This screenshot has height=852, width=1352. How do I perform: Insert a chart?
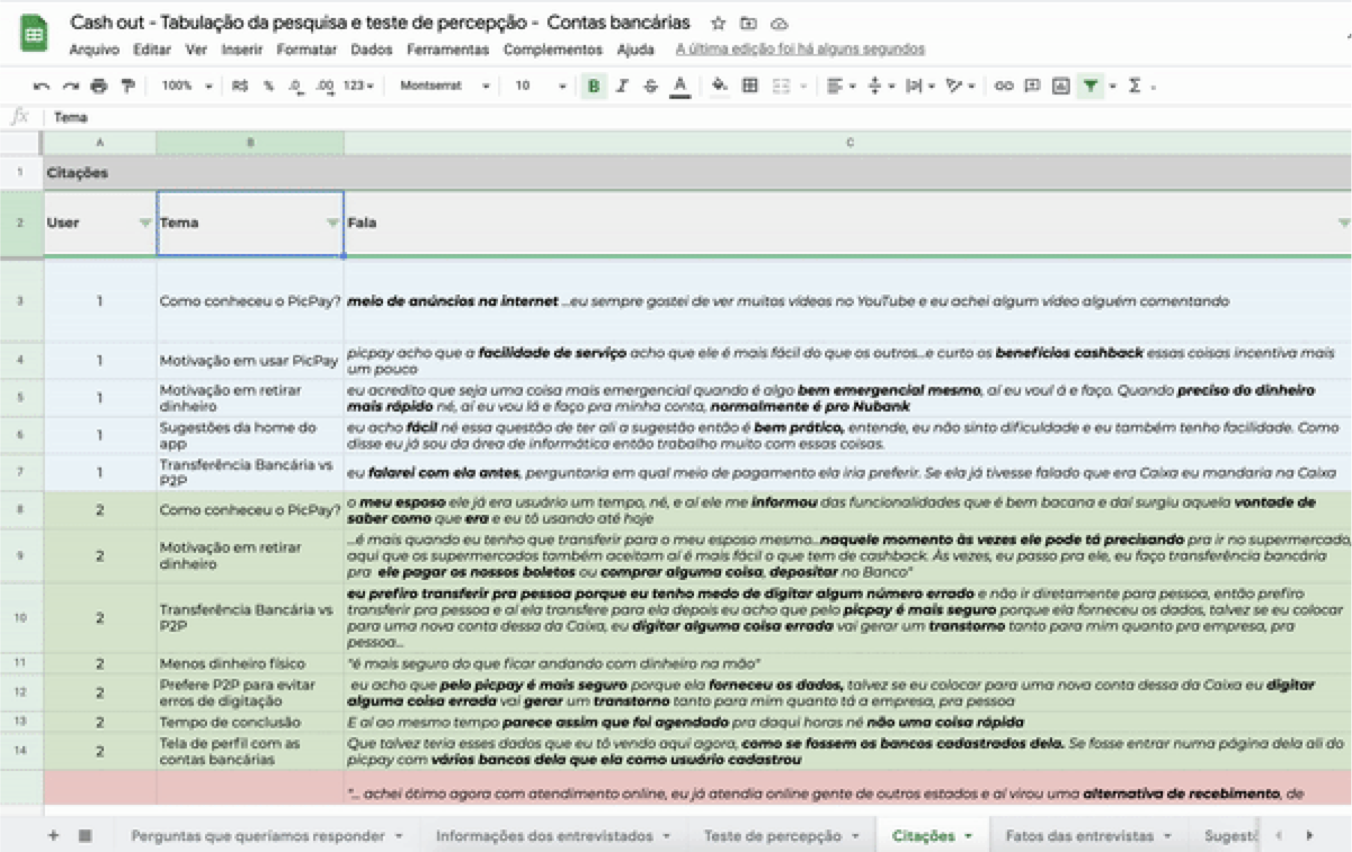[1061, 86]
